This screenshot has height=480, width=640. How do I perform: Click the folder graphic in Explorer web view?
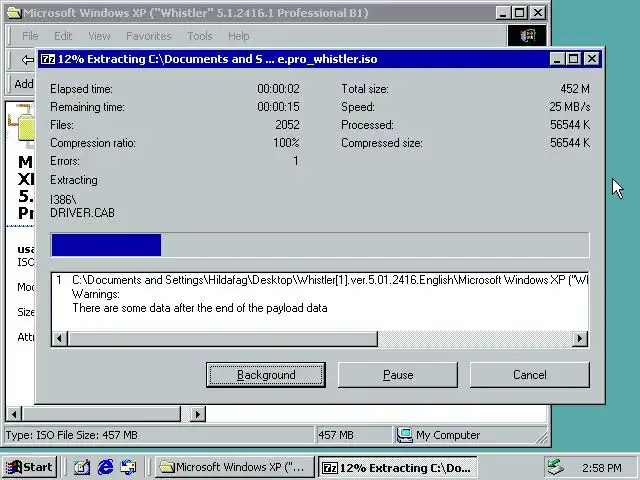coord(21,125)
